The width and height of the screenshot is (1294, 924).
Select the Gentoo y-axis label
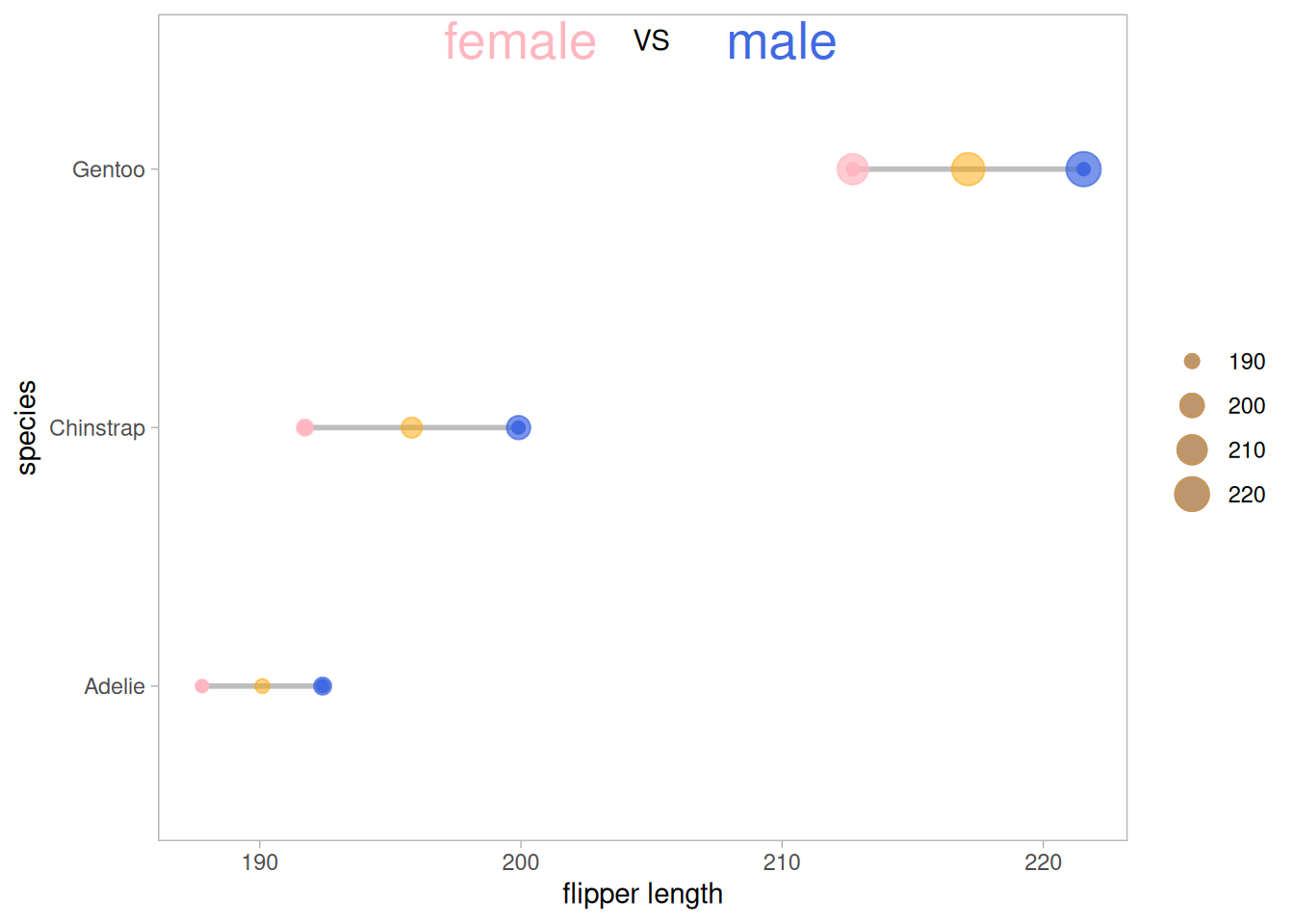coord(109,170)
